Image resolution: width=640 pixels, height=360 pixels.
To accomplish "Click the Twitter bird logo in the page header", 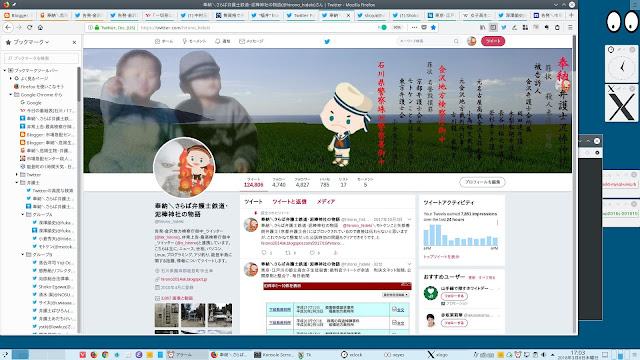I will (327, 41).
